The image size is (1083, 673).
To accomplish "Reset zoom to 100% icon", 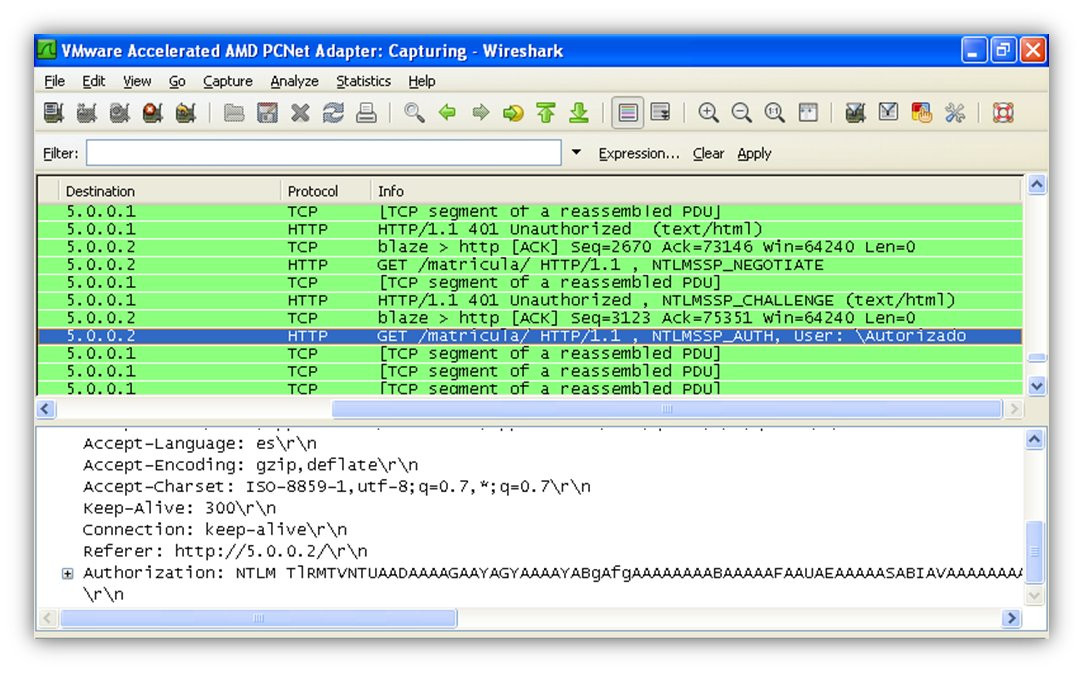I will click(x=775, y=113).
